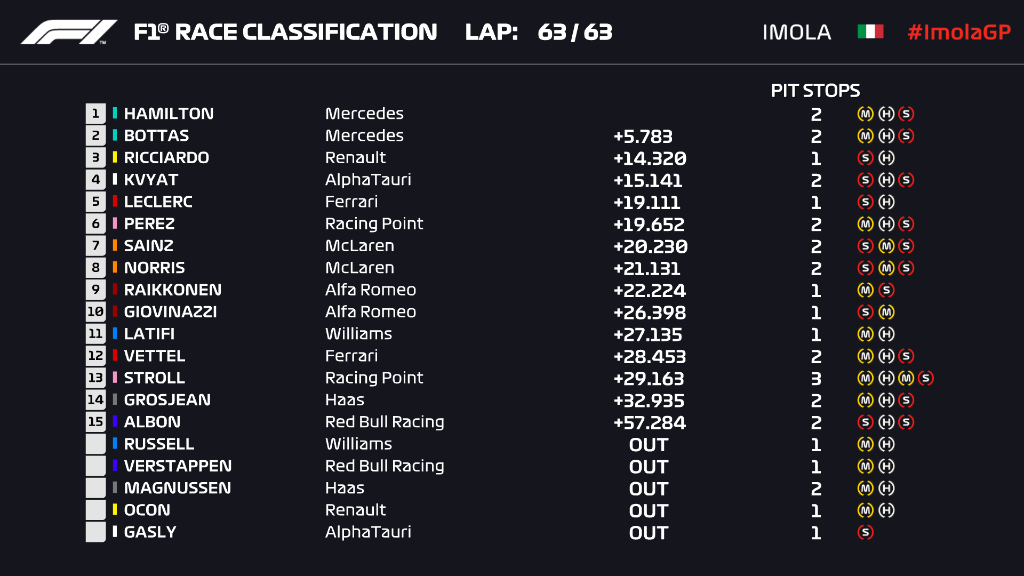Select driver name VERSTAPPEN
Image resolution: width=1024 pixels, height=576 pixels.
pos(177,466)
